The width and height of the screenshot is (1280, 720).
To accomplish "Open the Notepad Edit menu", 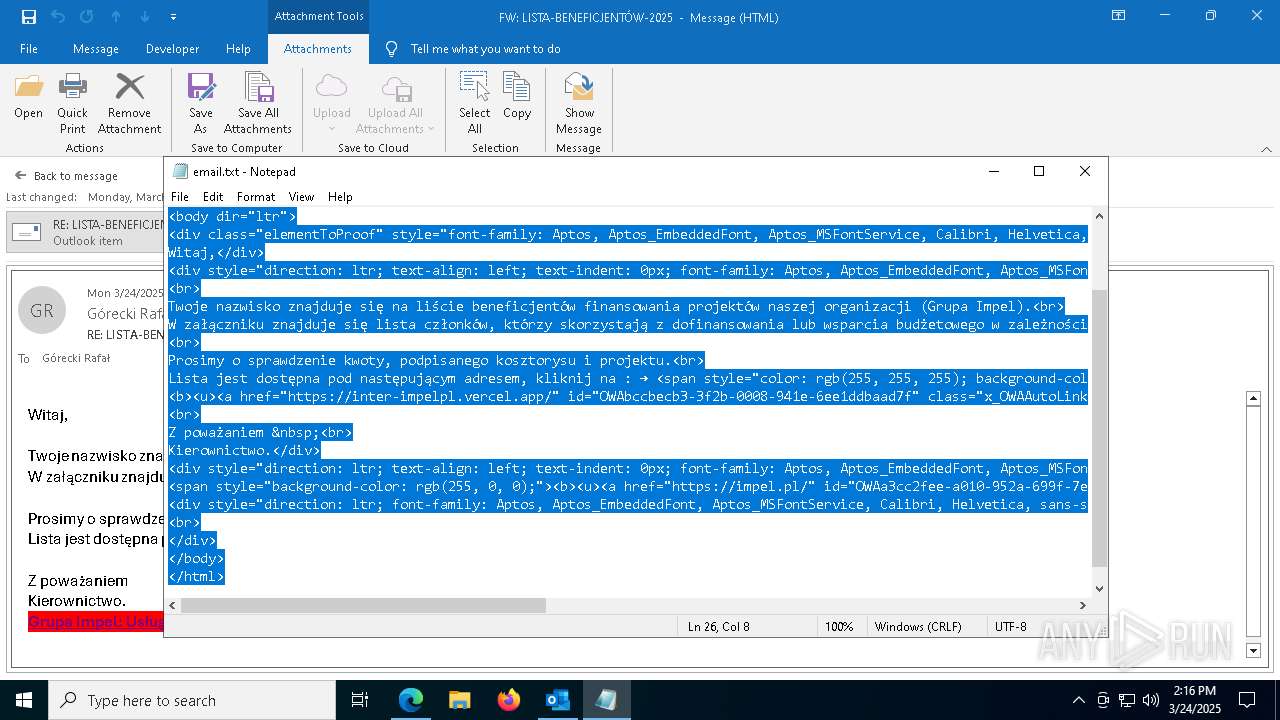I will 213,197.
